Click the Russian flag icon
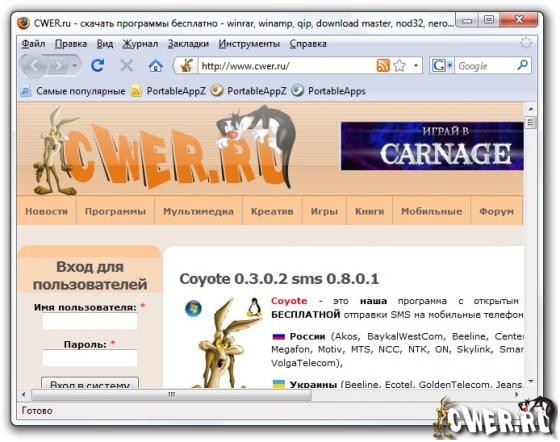 click(279, 336)
